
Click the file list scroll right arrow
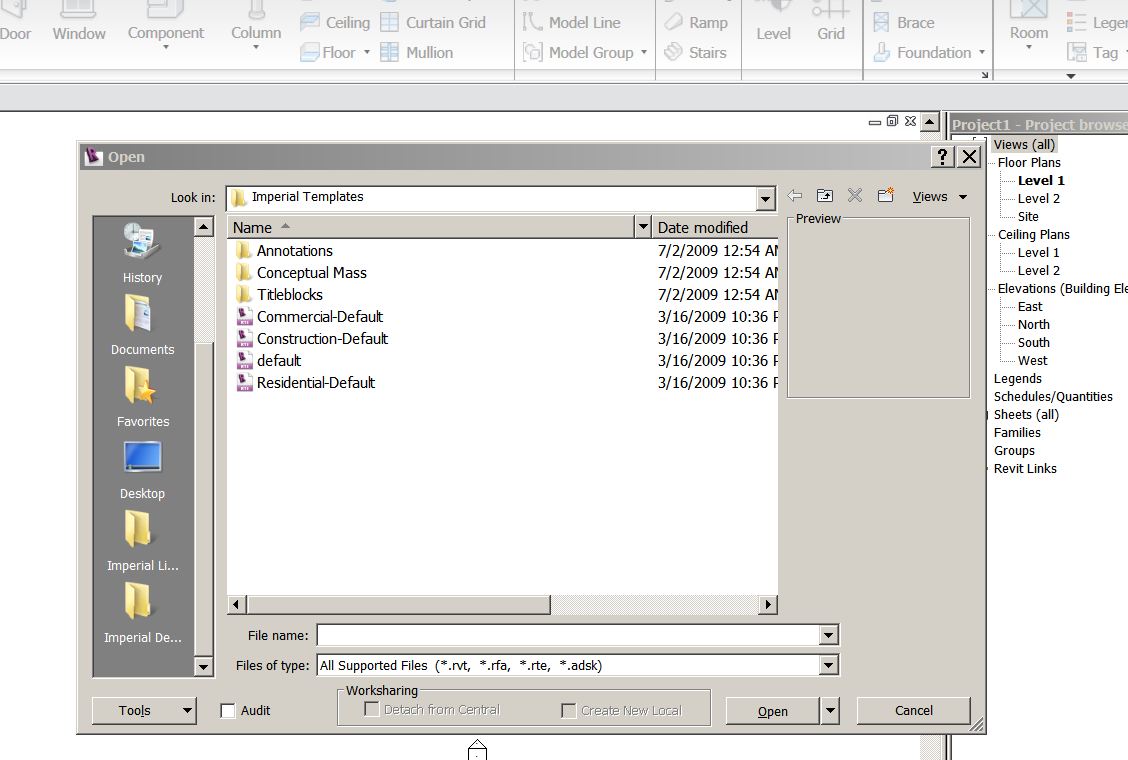point(768,605)
